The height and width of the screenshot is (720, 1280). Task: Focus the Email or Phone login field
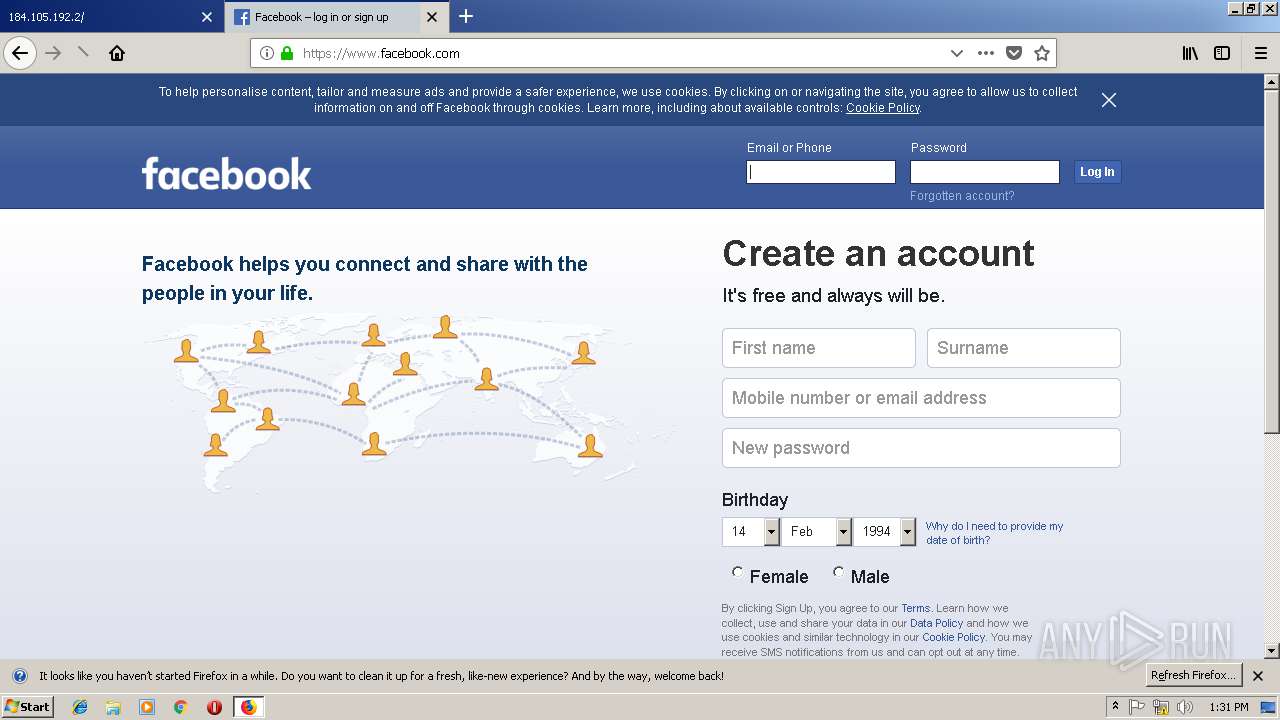coord(821,172)
